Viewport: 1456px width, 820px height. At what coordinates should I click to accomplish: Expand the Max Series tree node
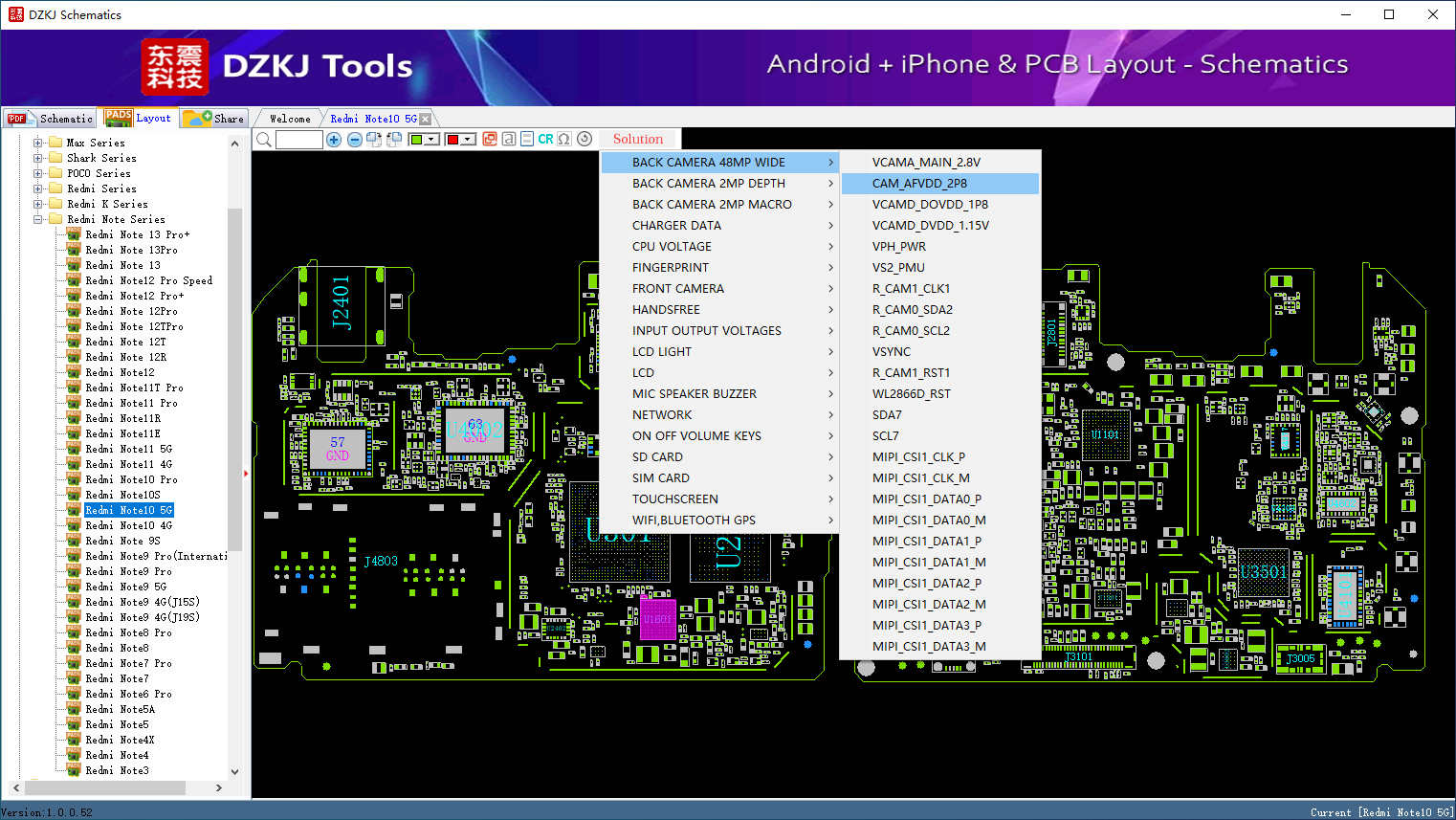38,143
